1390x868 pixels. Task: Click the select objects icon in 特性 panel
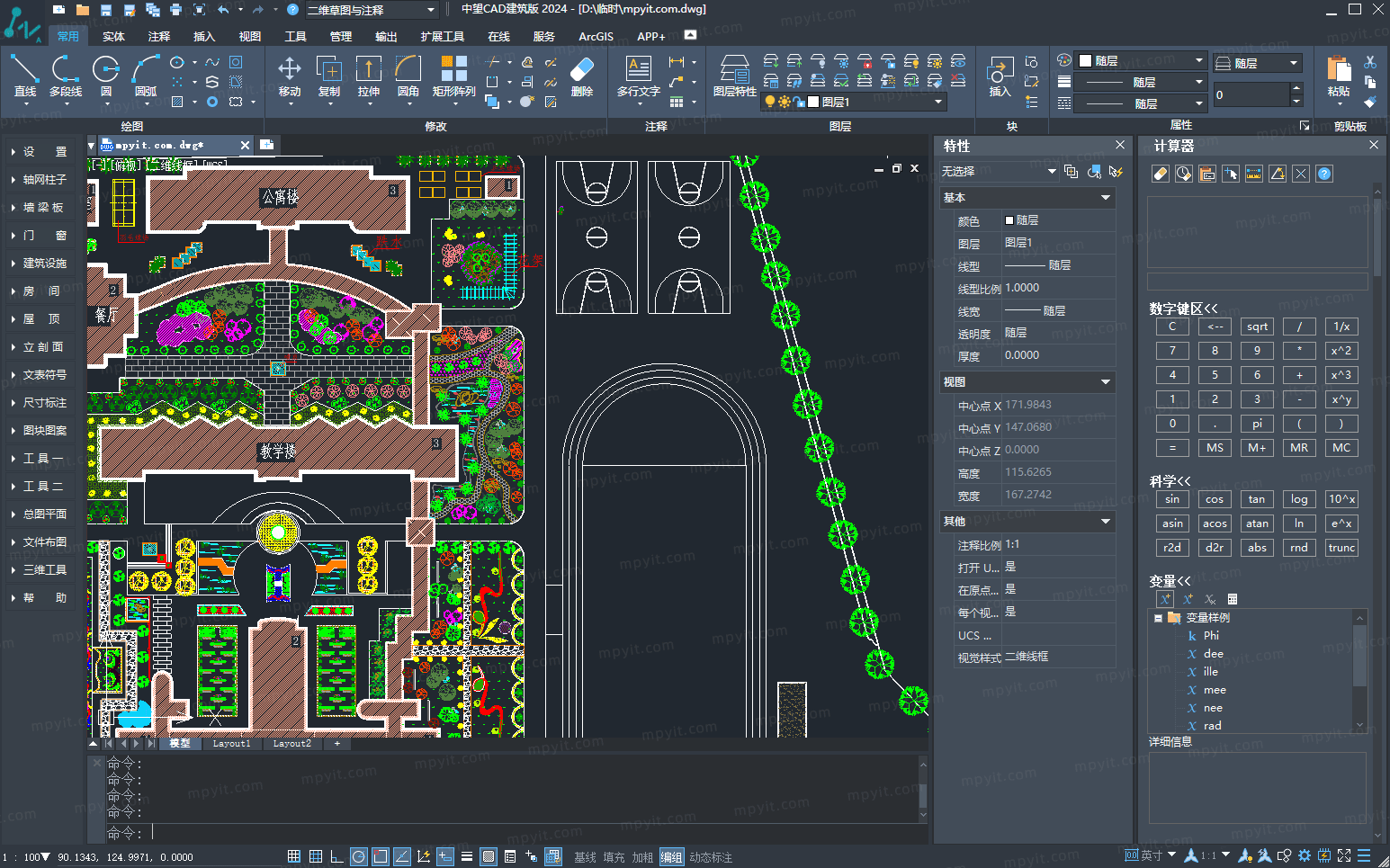pos(1094,171)
